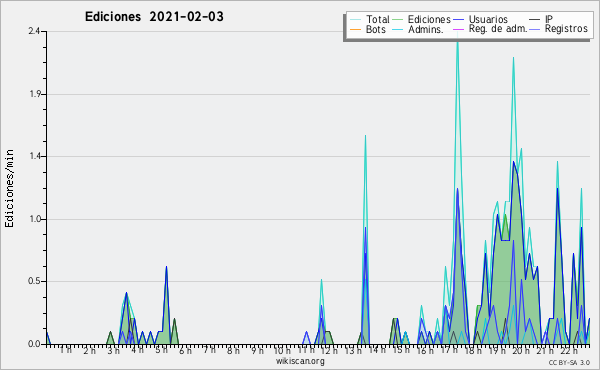Viewport: 600px width, 370px height.
Task: Click the '18 h' x-axis label
Action: (473, 351)
